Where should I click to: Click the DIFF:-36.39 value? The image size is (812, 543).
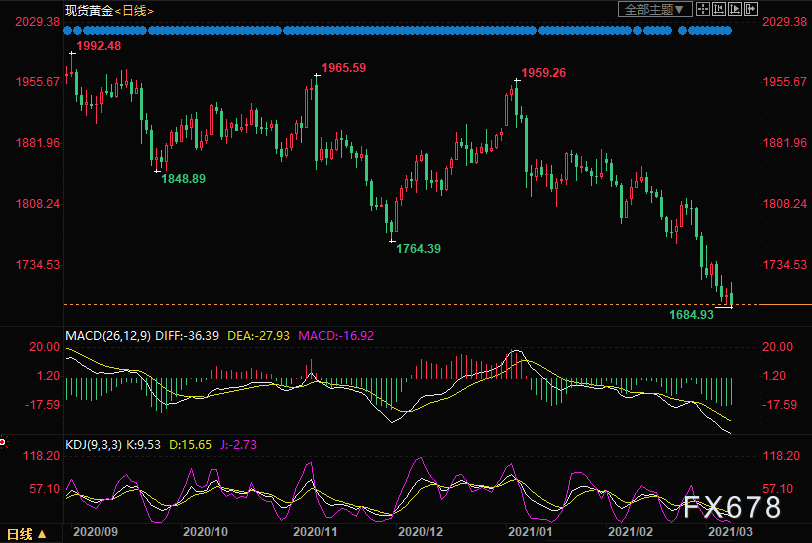coord(187,336)
